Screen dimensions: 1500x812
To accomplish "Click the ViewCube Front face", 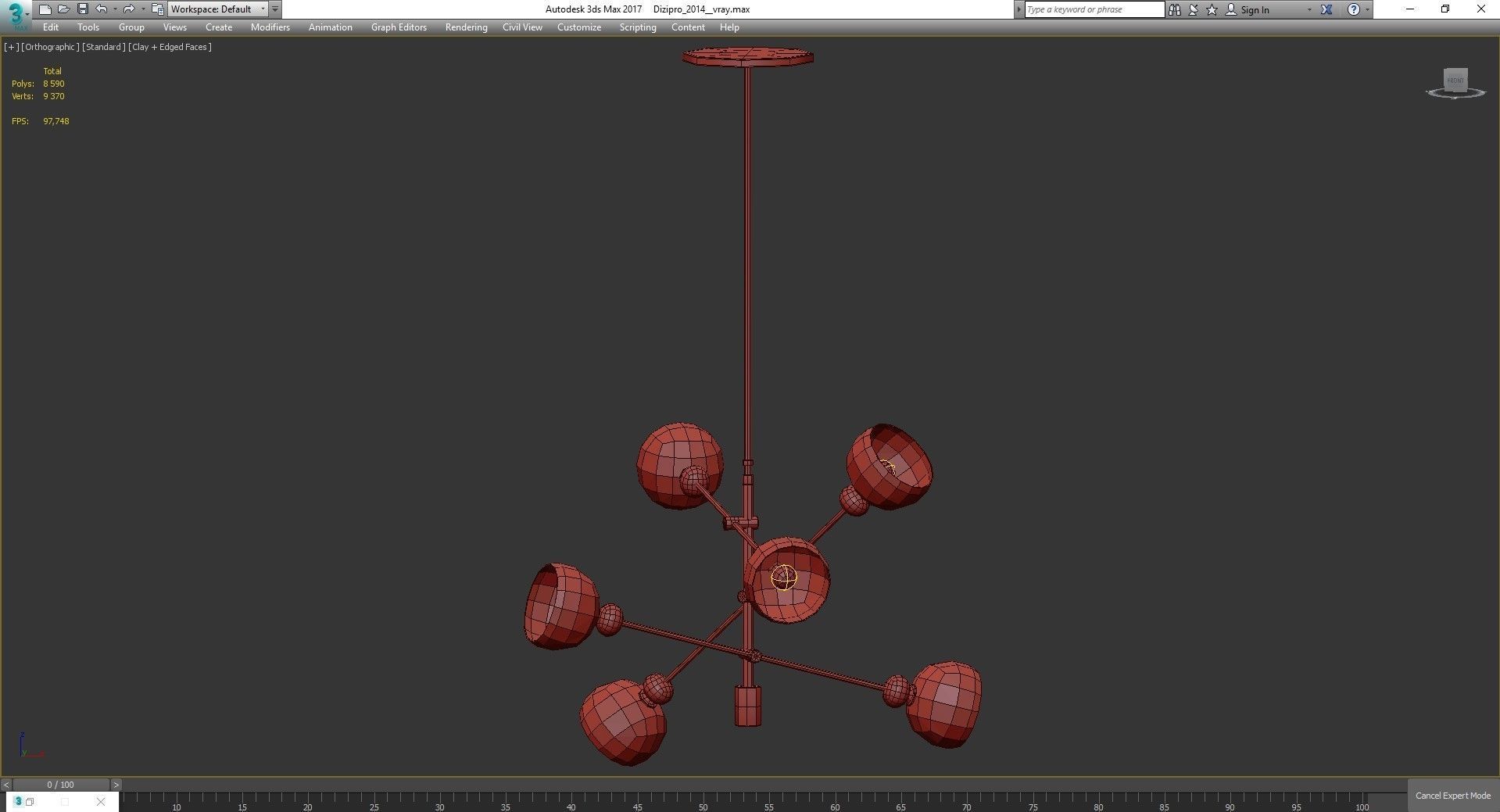I will (1455, 80).
